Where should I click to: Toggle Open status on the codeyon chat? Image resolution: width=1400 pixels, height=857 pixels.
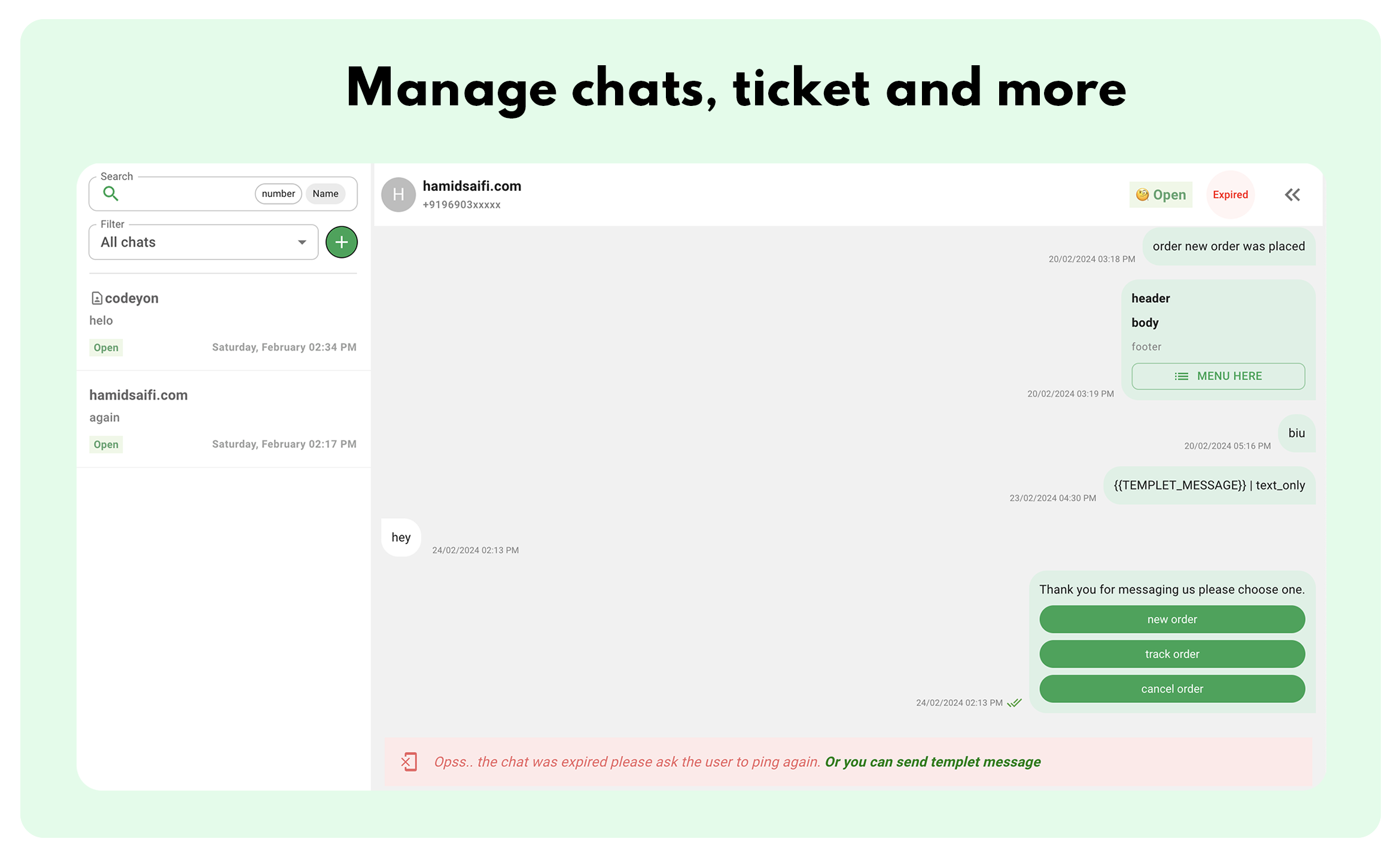click(106, 347)
